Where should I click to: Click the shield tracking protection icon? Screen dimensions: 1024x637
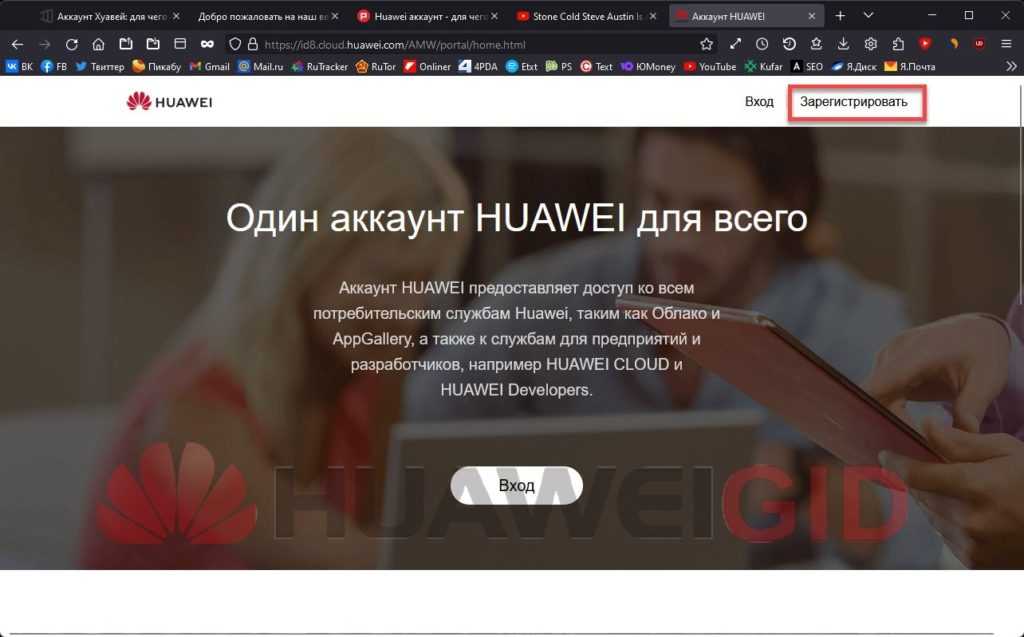[234, 44]
